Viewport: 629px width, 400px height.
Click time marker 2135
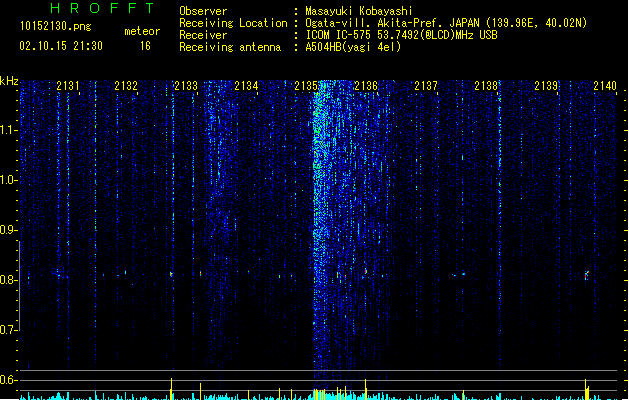click(306, 86)
